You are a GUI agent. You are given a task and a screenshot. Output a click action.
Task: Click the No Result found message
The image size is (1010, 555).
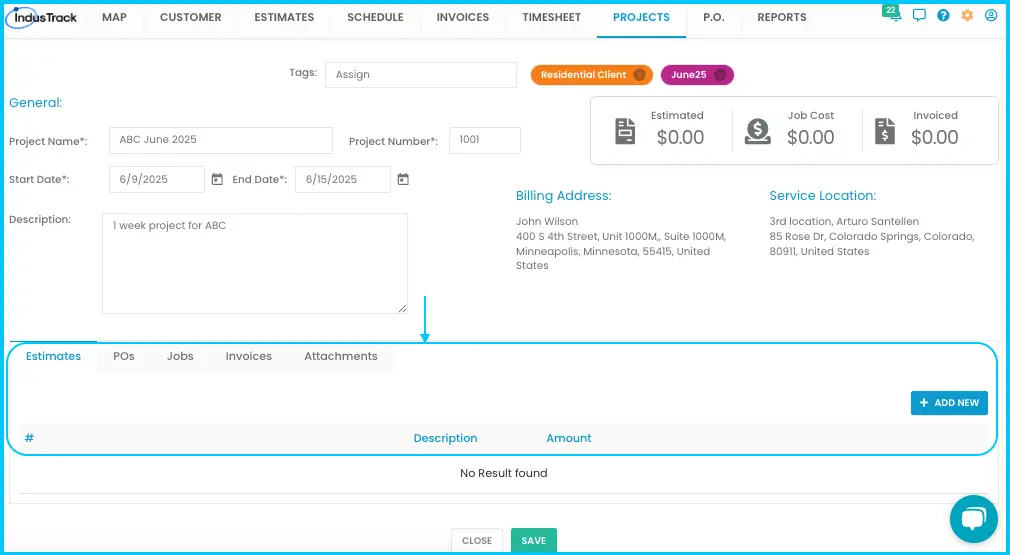coord(504,473)
